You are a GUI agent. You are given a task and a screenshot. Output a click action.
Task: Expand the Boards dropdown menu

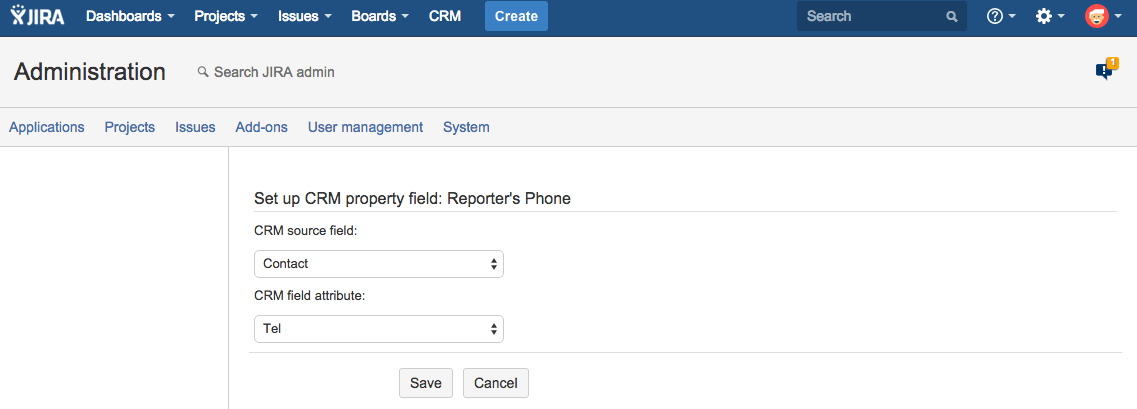[379, 16]
